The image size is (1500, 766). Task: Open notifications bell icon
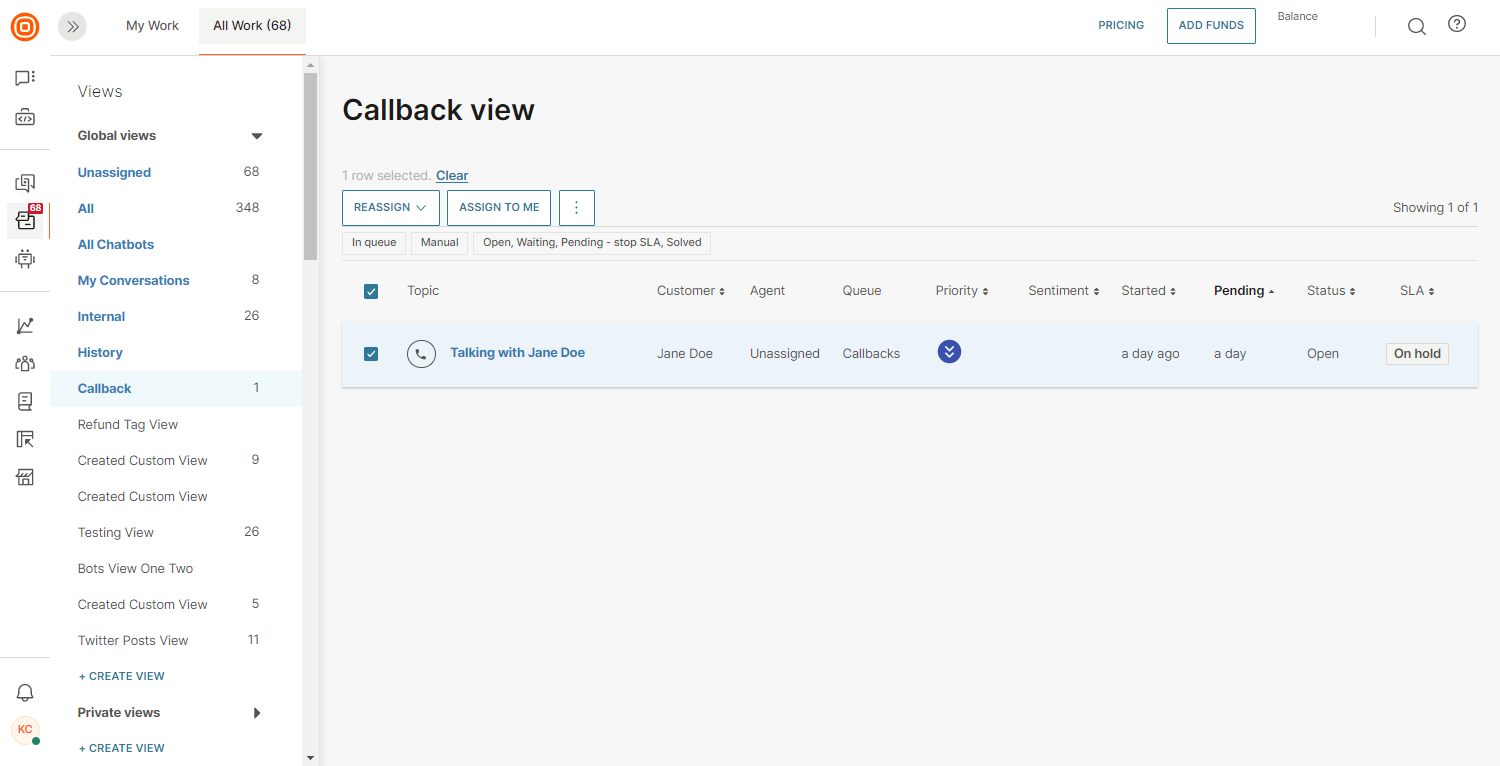[25, 693]
